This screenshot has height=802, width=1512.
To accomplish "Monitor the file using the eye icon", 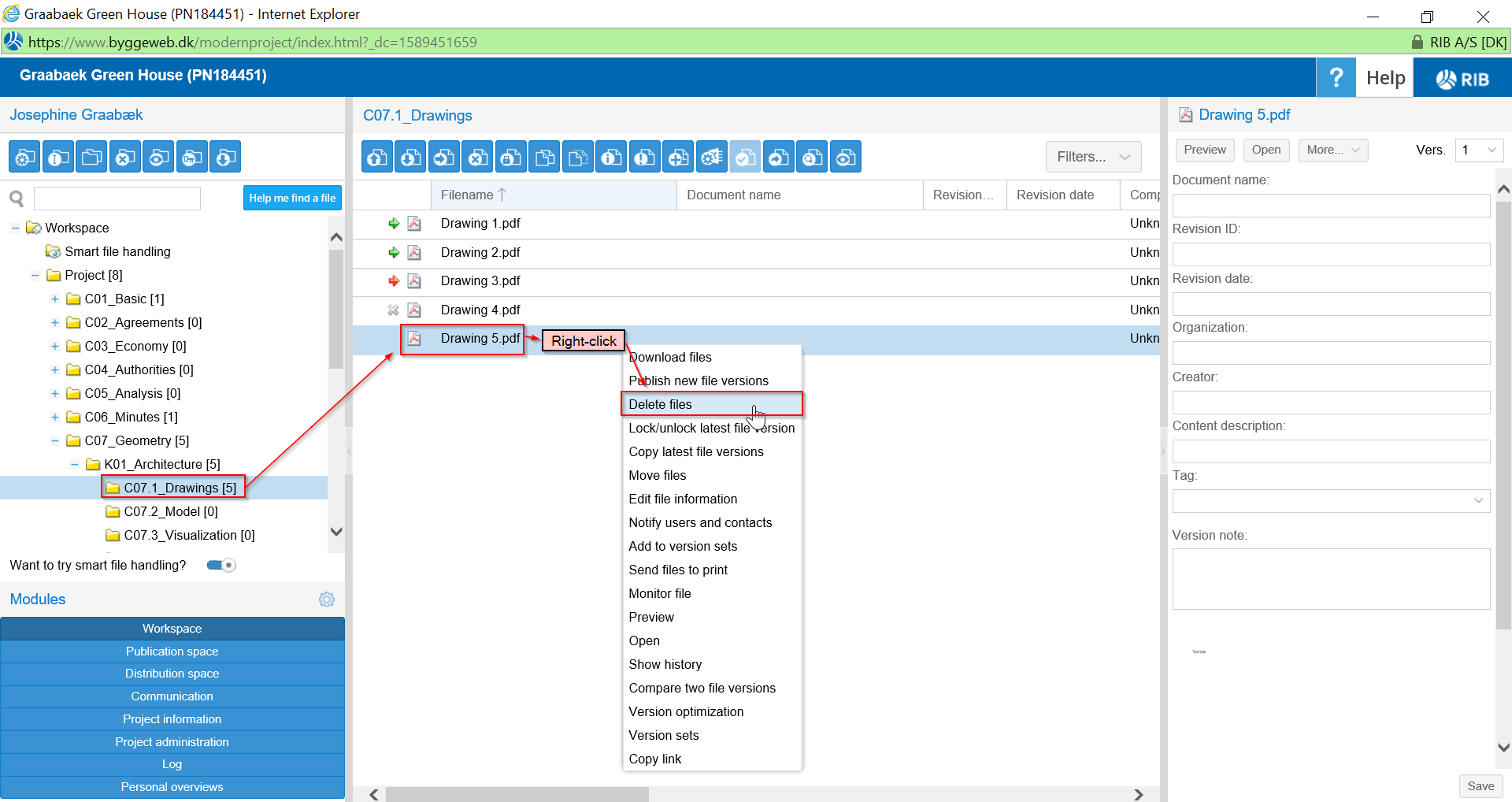I will pyautogui.click(x=845, y=157).
